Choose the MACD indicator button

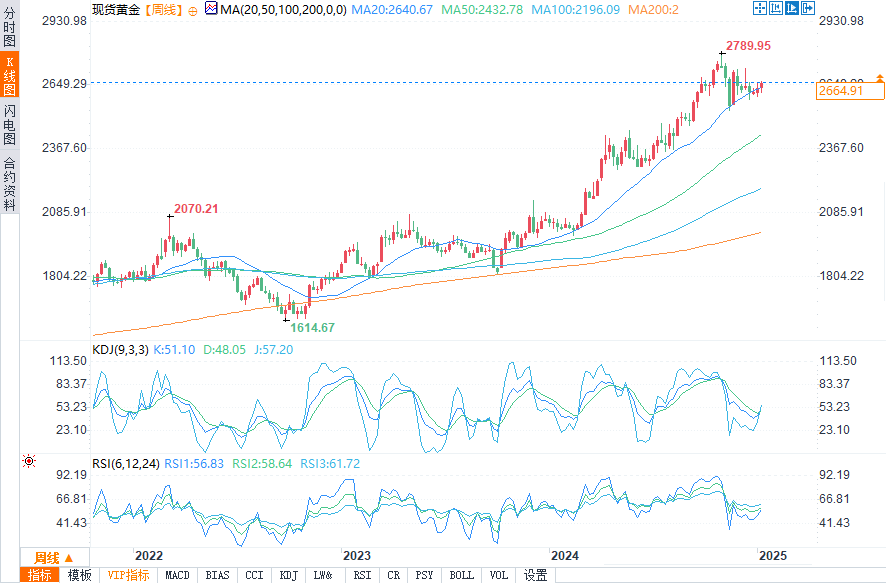pos(177,575)
